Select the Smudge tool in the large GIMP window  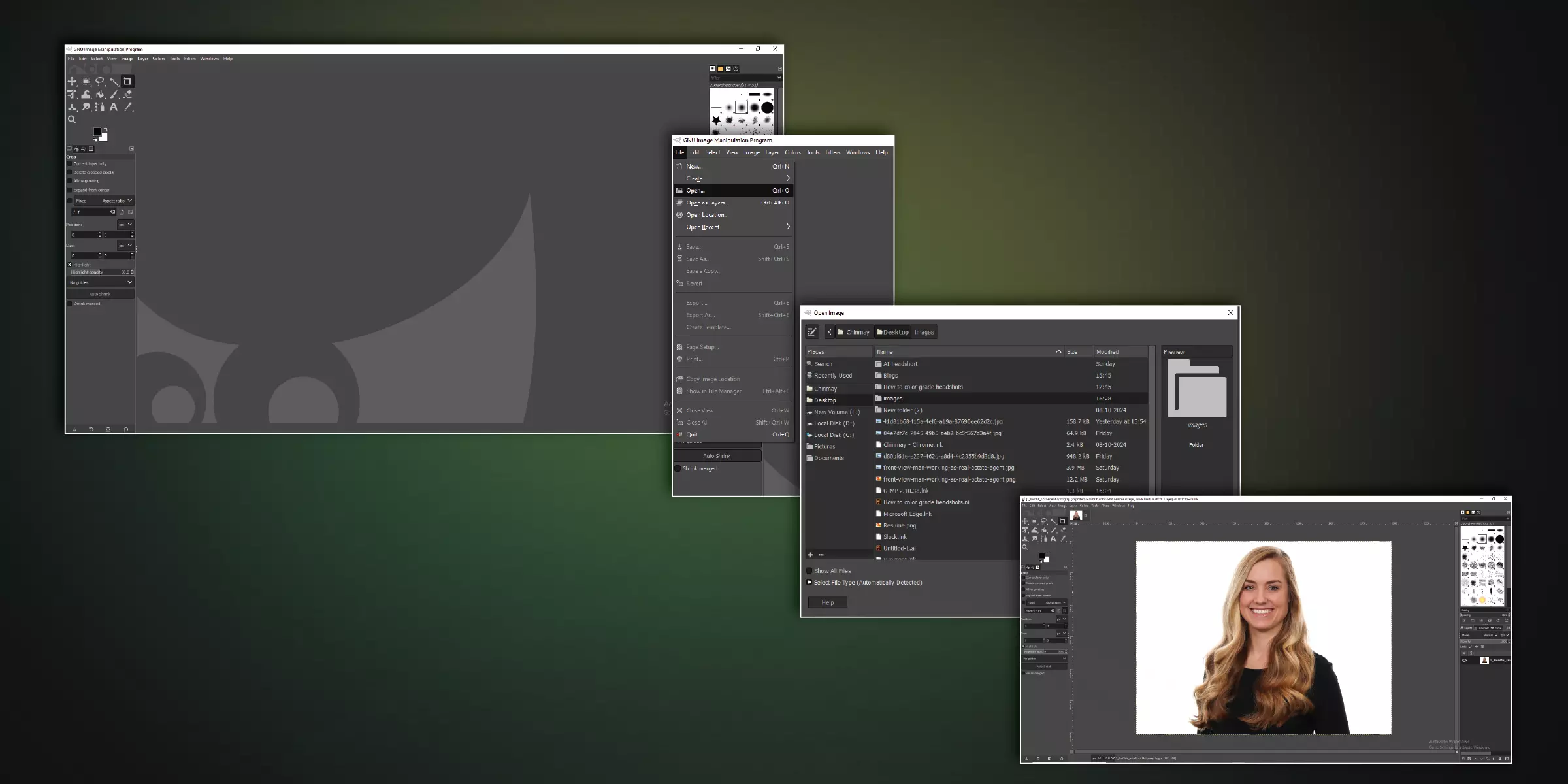tap(86, 106)
